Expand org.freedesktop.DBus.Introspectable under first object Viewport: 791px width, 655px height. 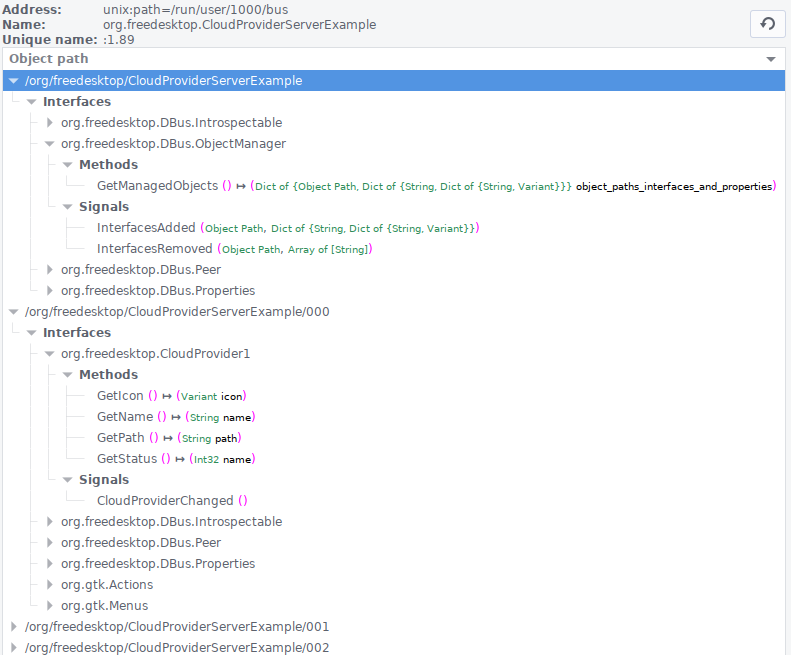click(x=49, y=123)
